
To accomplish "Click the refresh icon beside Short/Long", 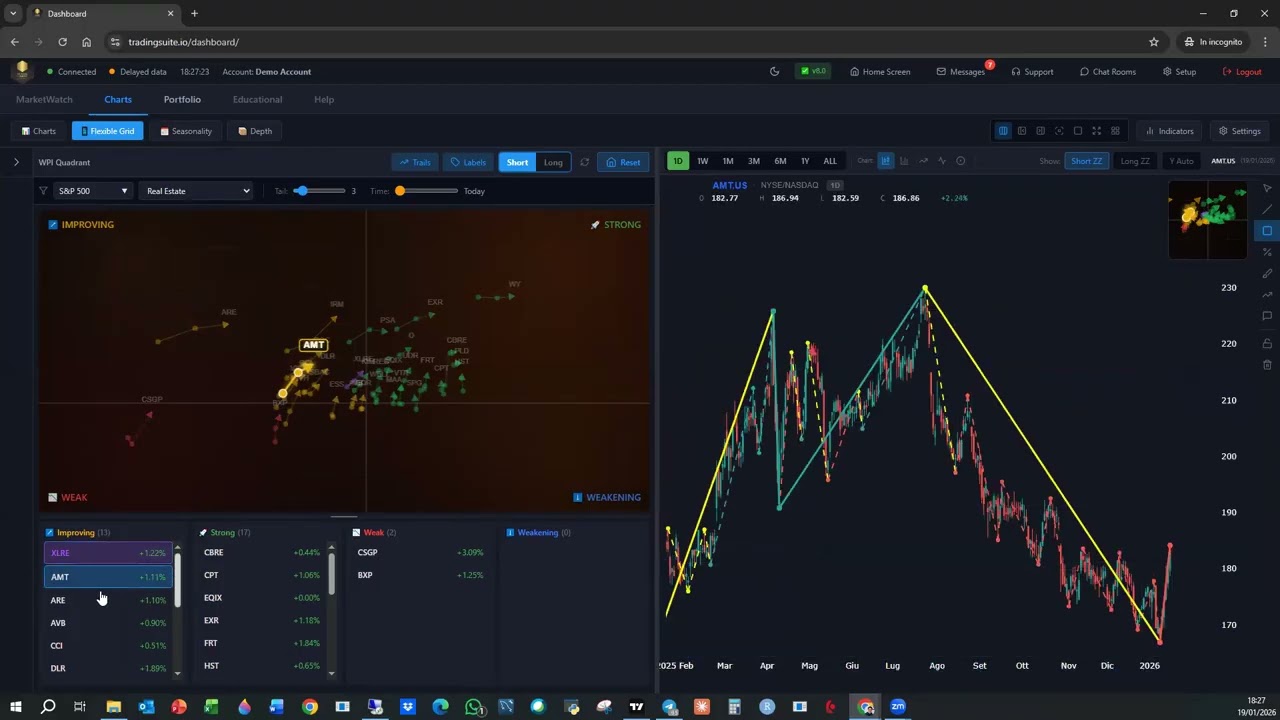I will coord(584,162).
